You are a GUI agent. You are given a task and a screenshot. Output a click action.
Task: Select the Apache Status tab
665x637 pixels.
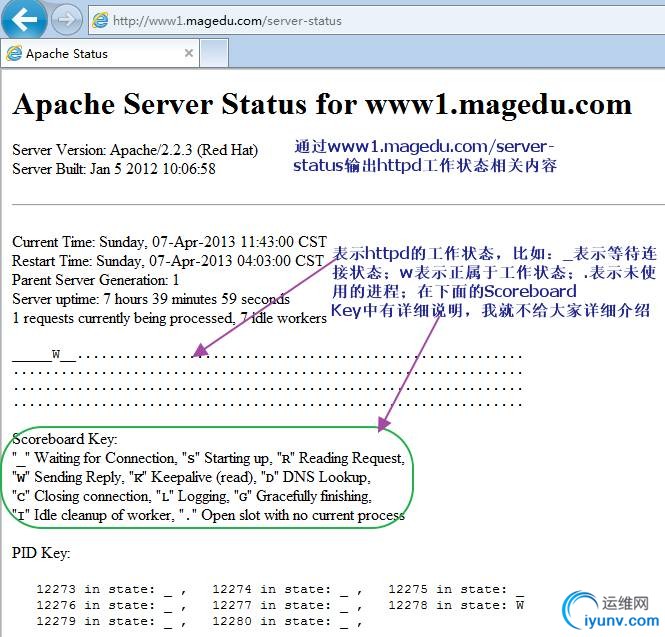coord(100,53)
